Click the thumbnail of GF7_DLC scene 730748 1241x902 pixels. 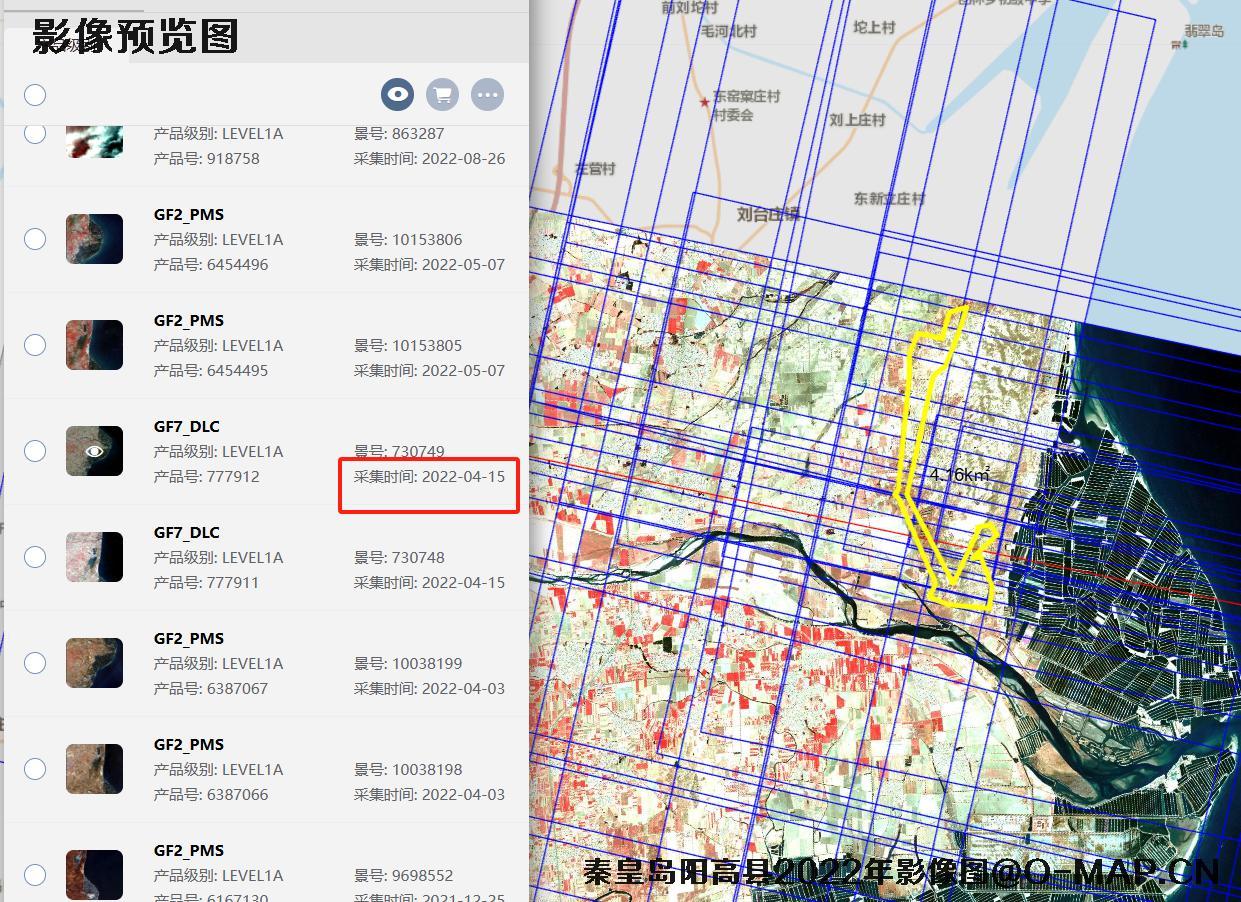tap(94, 557)
